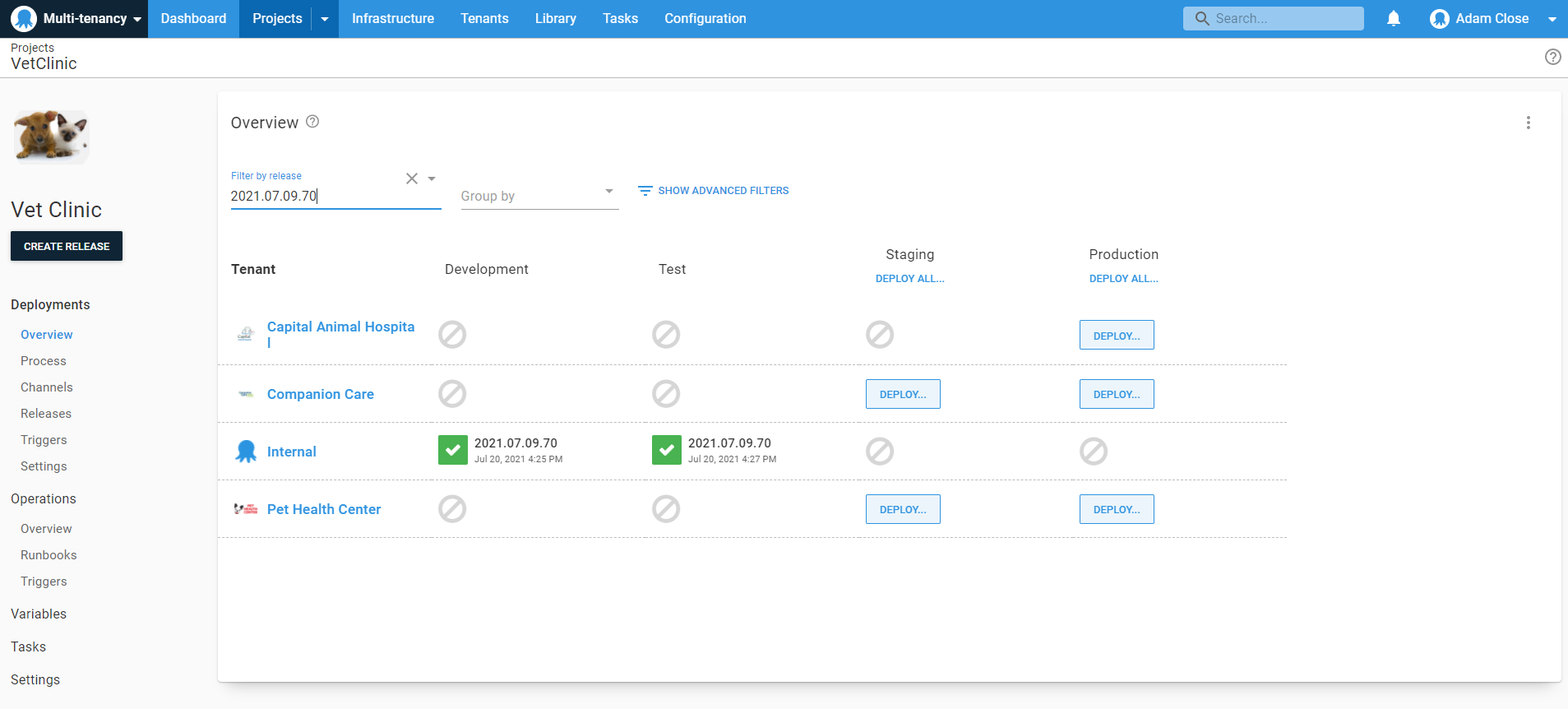Image resolution: width=1568 pixels, height=709 pixels.
Task: Click the Vet Clinic project logo image
Action: click(x=51, y=137)
